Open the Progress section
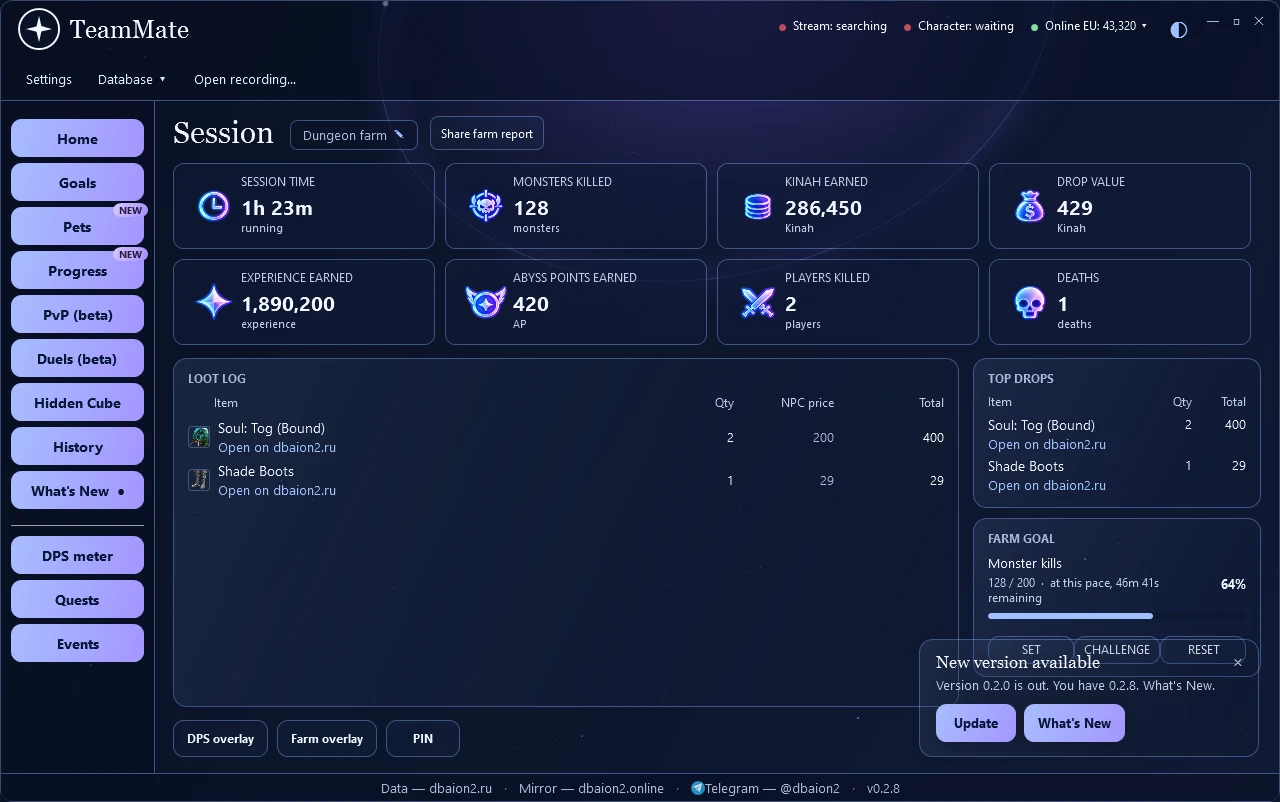Image resolution: width=1280 pixels, height=802 pixels. (77, 271)
